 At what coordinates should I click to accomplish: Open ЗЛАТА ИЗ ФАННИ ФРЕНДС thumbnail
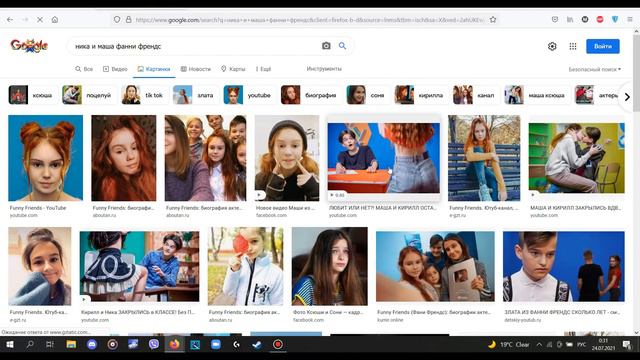564,266
